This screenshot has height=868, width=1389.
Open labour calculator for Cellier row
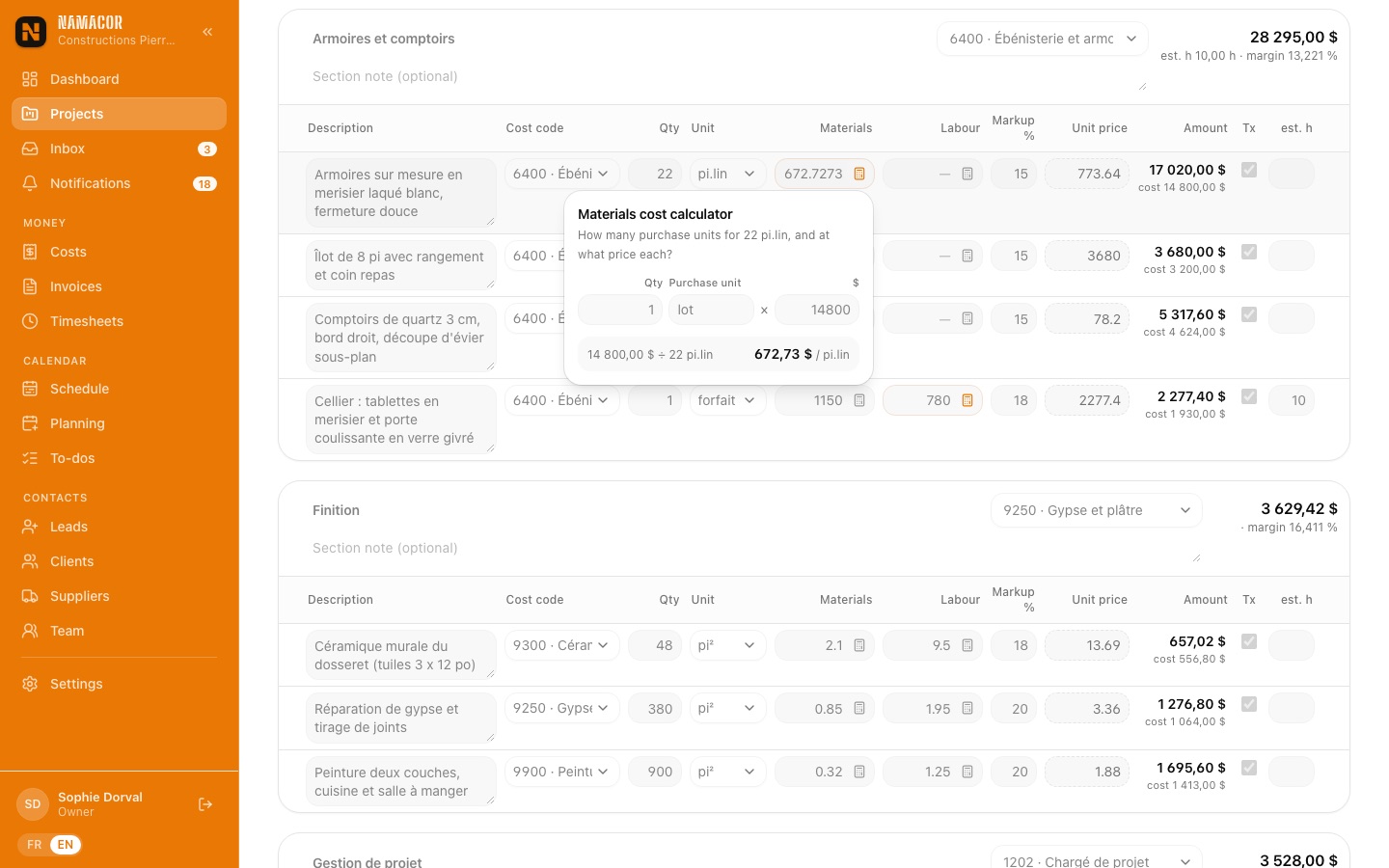pyautogui.click(x=967, y=400)
